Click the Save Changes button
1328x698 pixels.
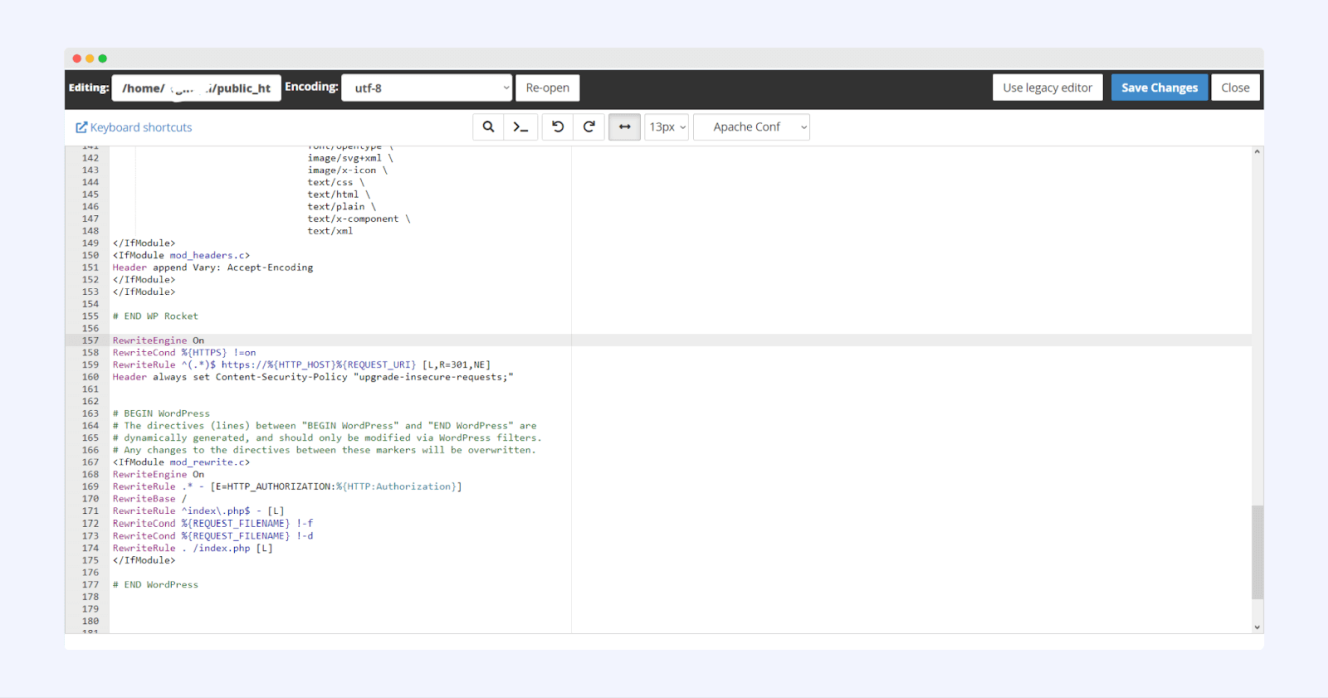pos(1159,88)
